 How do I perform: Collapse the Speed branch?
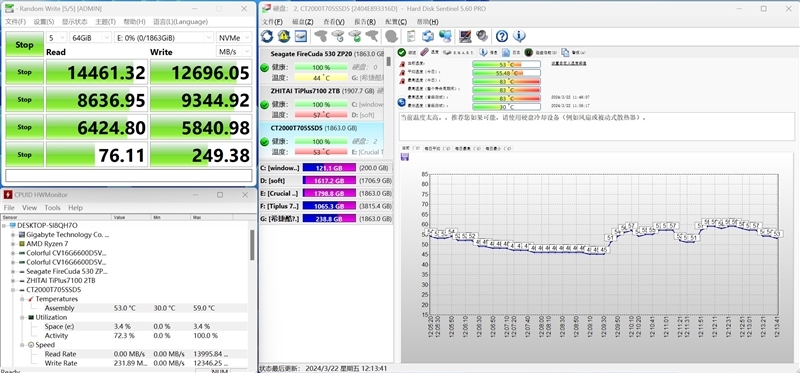click(22, 345)
